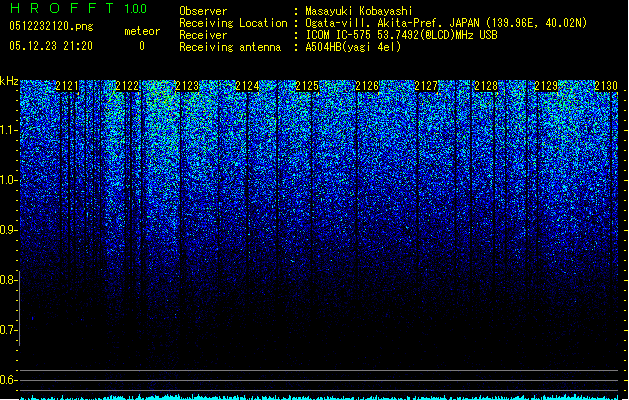The image size is (629, 400).
Task: Click the Observer label
Action: 203,11
